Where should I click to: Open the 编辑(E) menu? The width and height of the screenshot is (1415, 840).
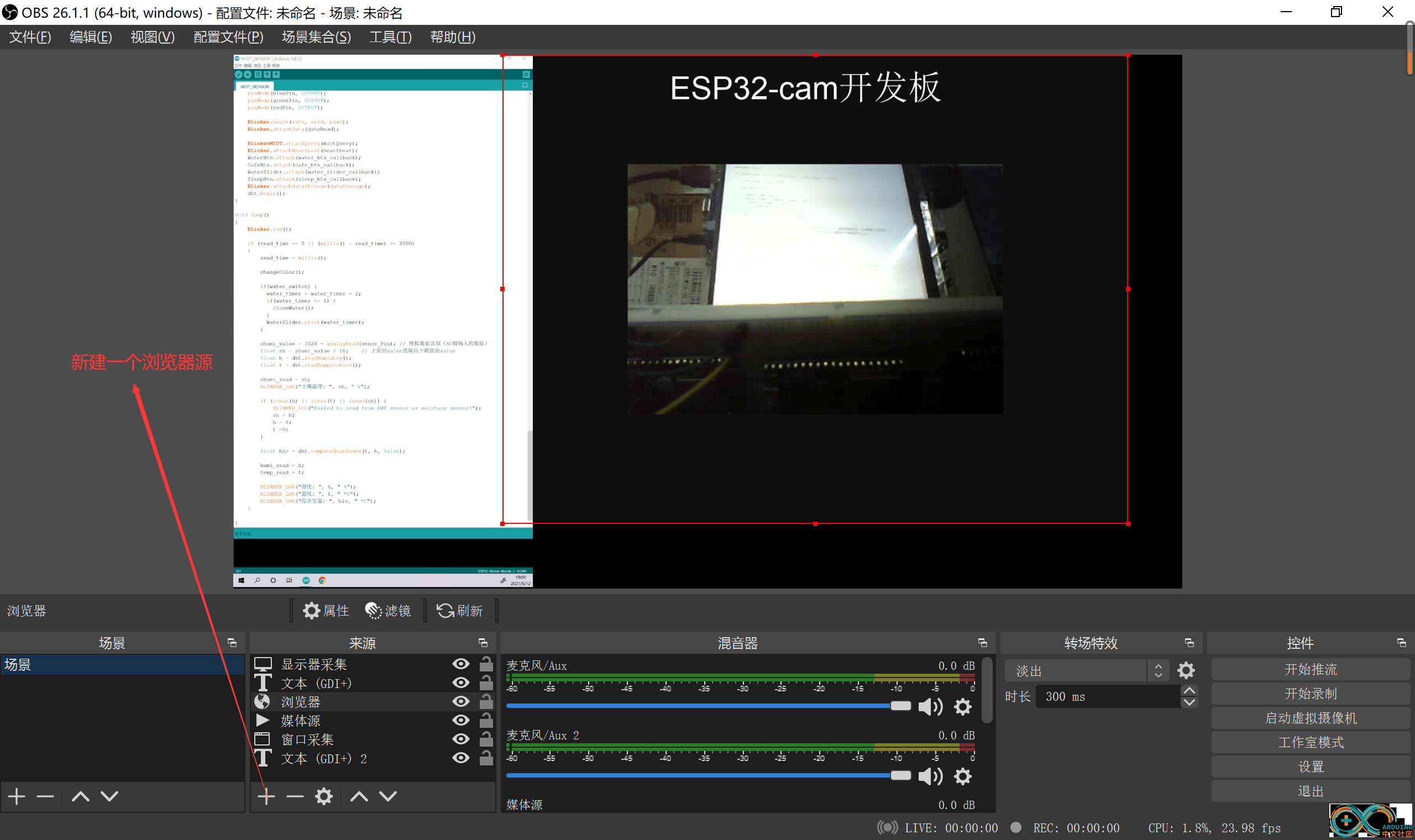pos(91,37)
